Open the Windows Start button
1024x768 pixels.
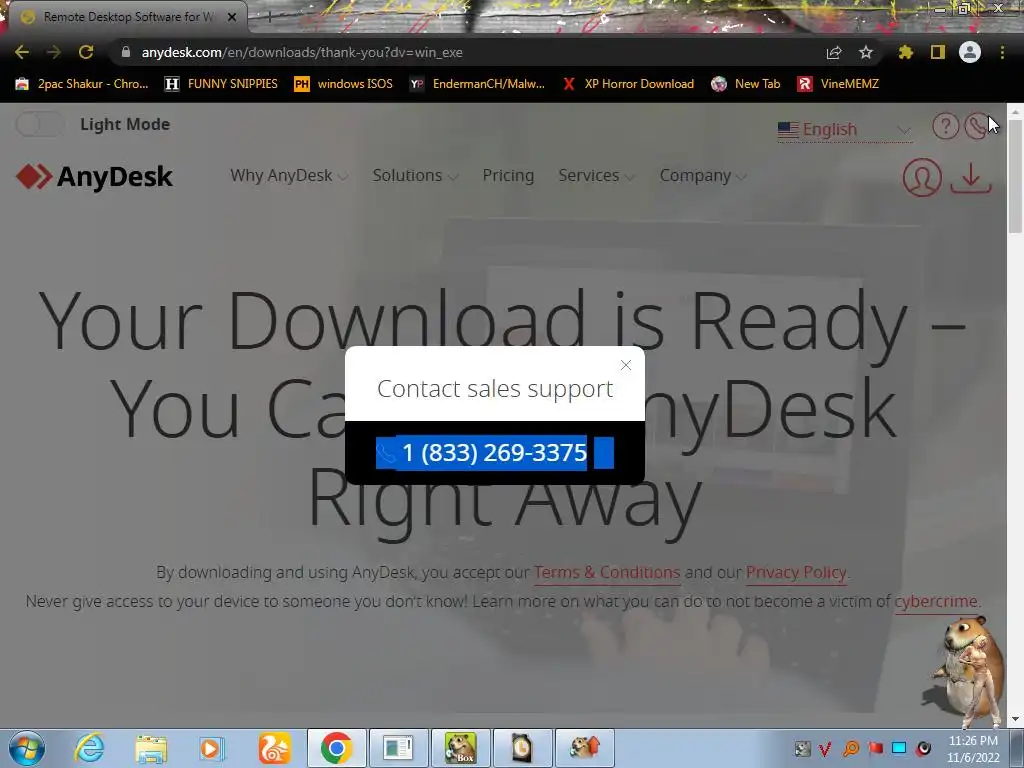(26, 748)
